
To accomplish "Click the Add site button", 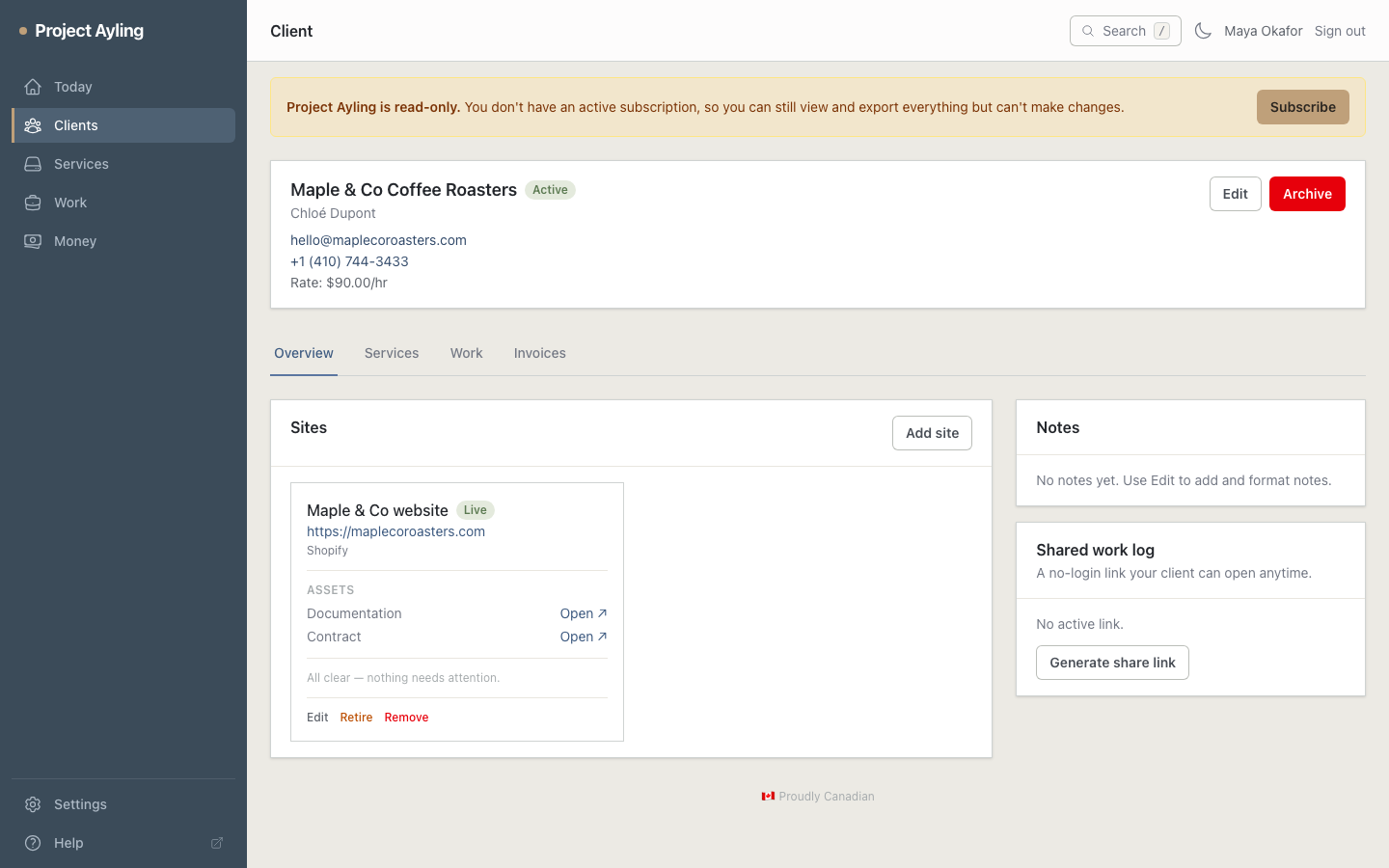I will tap(932, 433).
